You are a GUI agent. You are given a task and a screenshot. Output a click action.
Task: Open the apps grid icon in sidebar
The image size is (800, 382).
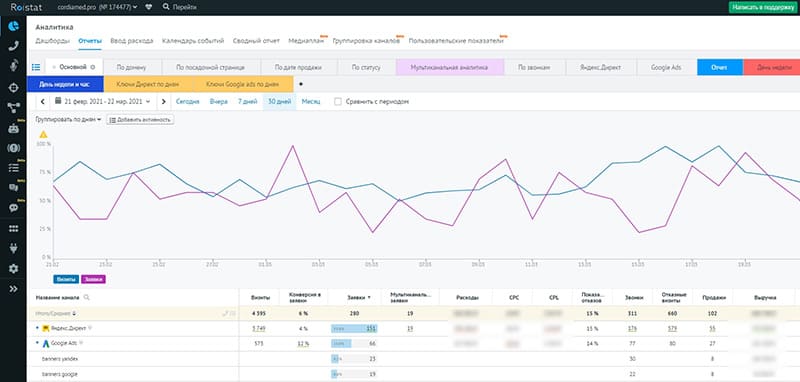13,228
